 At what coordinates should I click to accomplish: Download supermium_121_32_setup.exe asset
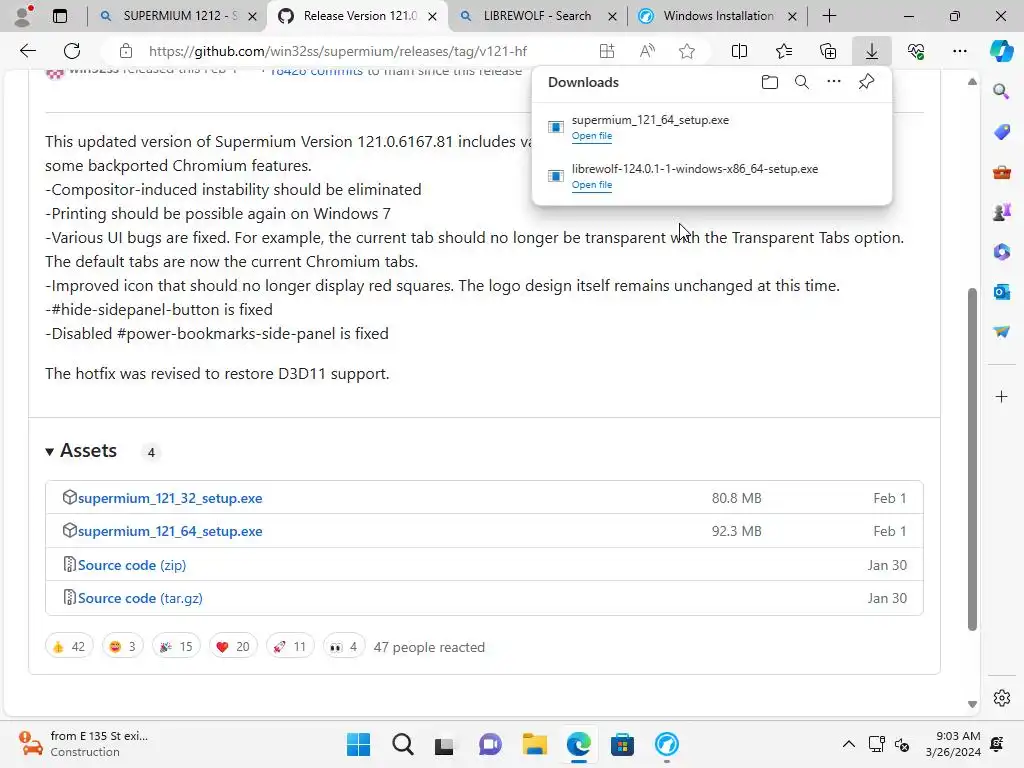pos(170,498)
